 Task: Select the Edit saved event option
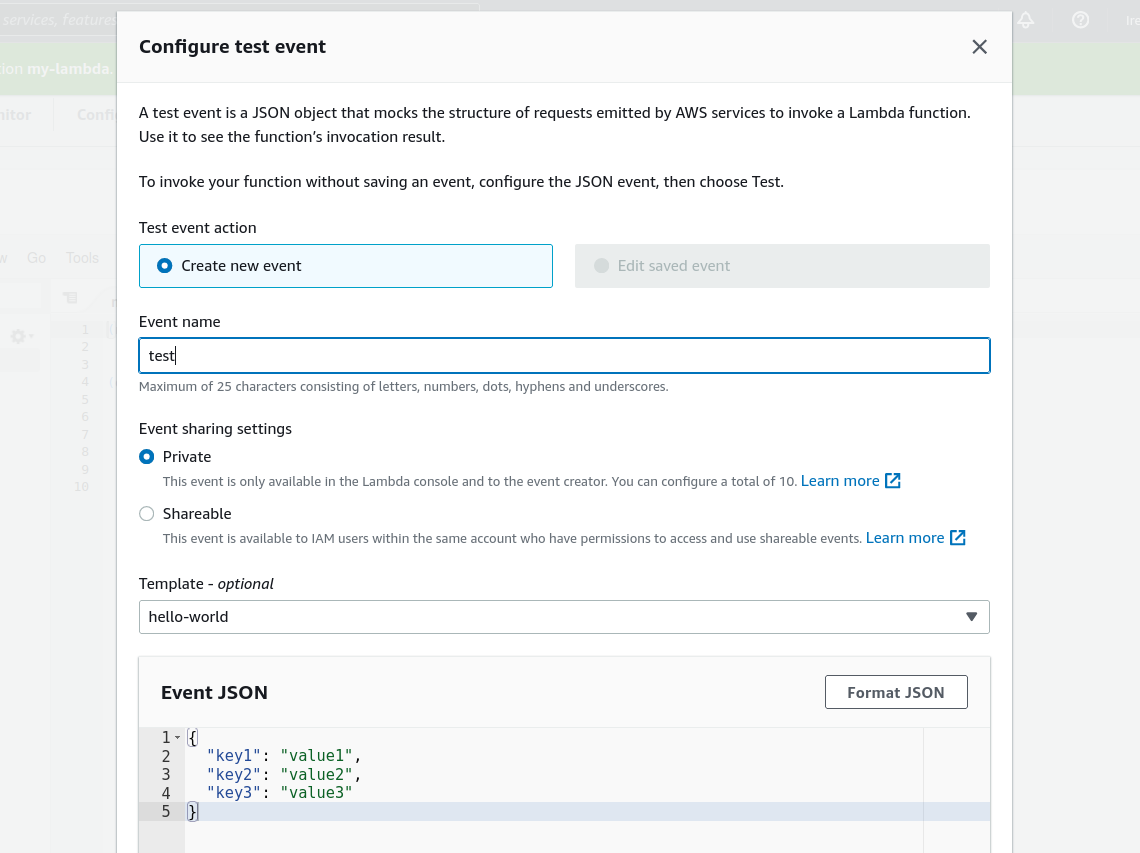pos(782,266)
